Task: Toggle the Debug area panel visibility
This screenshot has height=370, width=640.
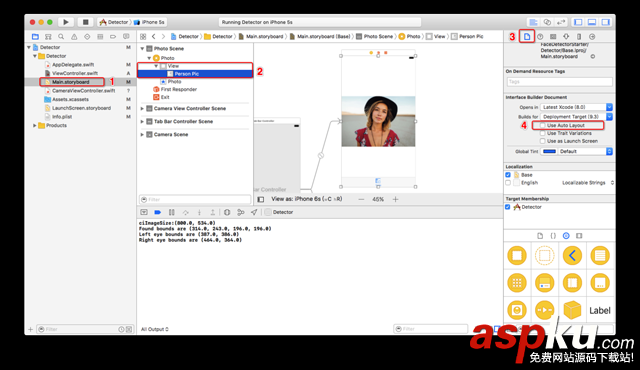Action: (592, 22)
